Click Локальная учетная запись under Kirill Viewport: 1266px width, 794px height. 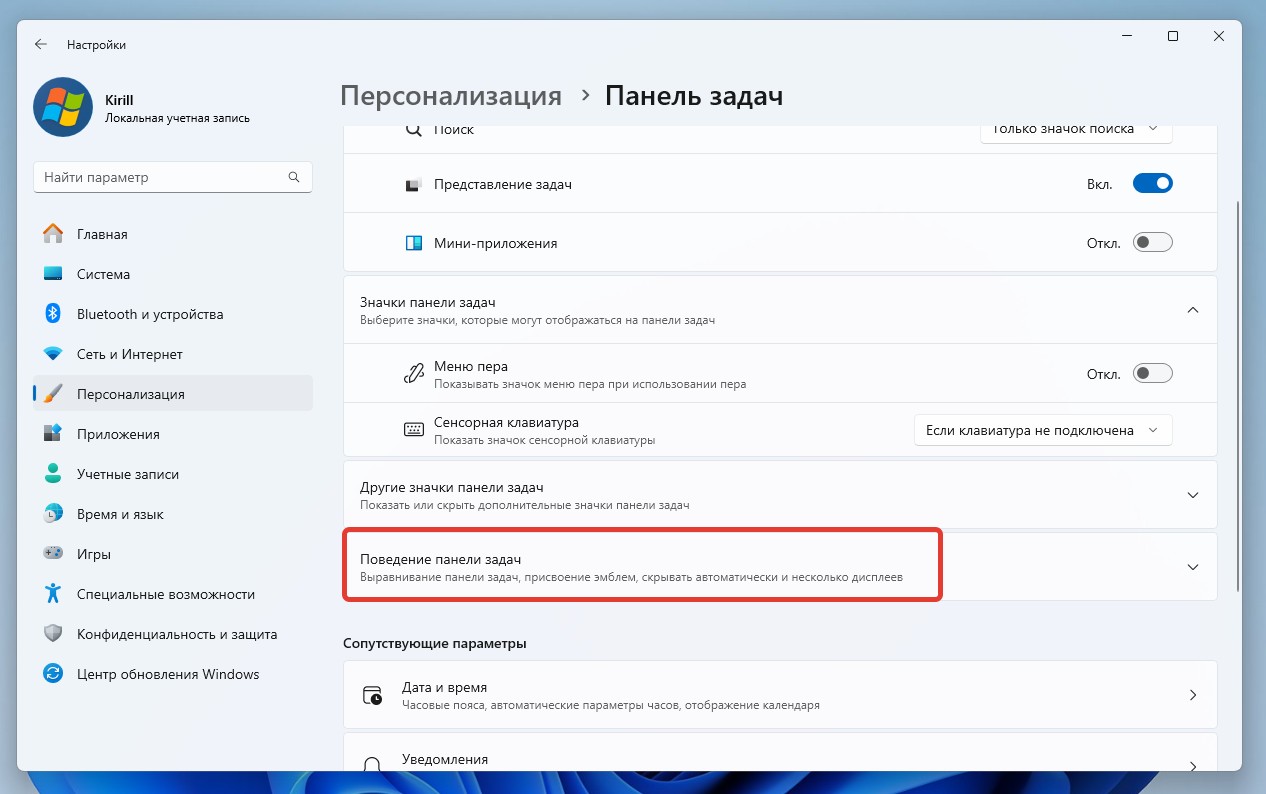point(177,118)
